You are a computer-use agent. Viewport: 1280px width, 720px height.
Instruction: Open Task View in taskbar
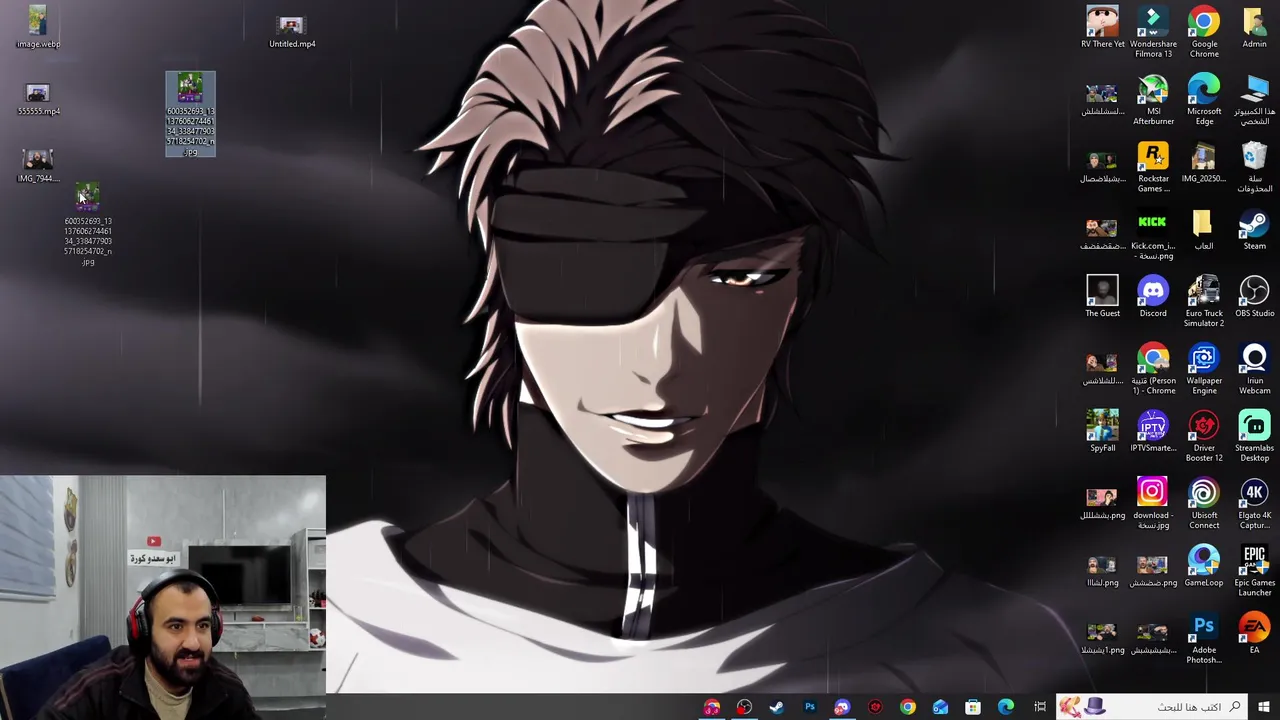(1039, 707)
